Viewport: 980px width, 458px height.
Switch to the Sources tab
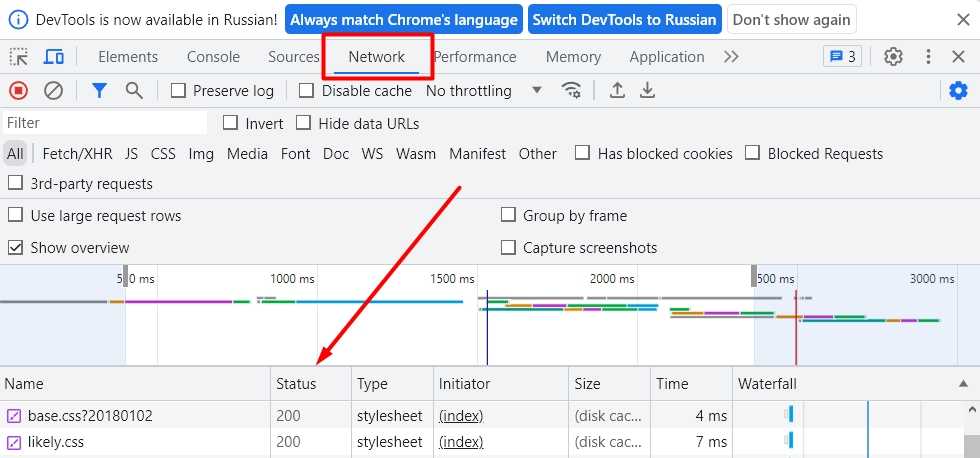click(x=294, y=57)
